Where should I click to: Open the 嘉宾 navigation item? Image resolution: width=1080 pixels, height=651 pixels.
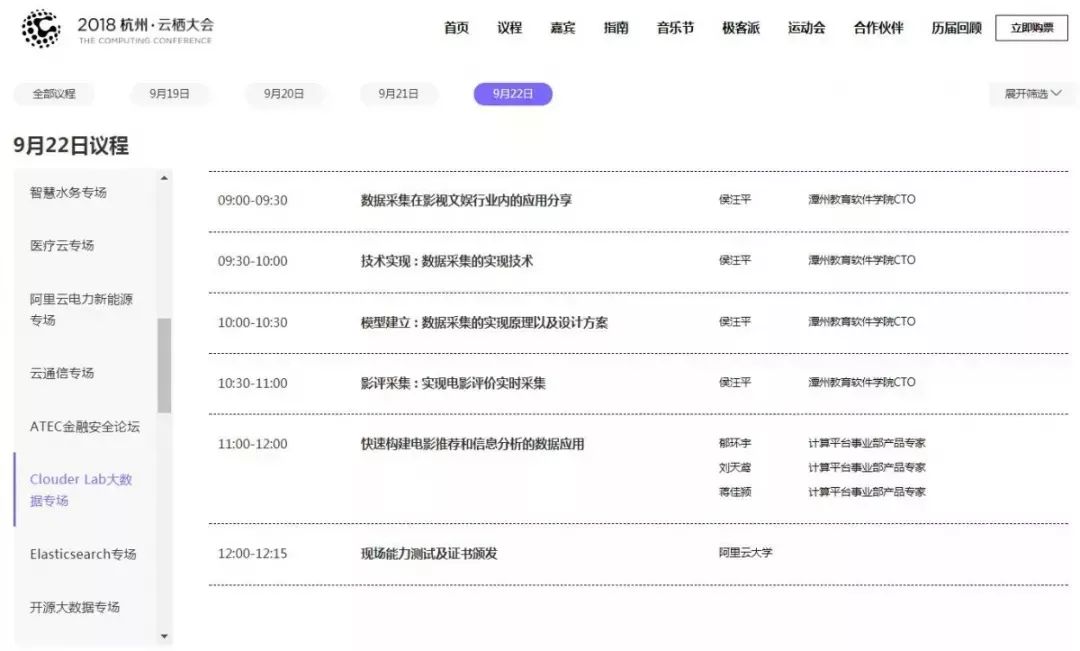tap(562, 28)
